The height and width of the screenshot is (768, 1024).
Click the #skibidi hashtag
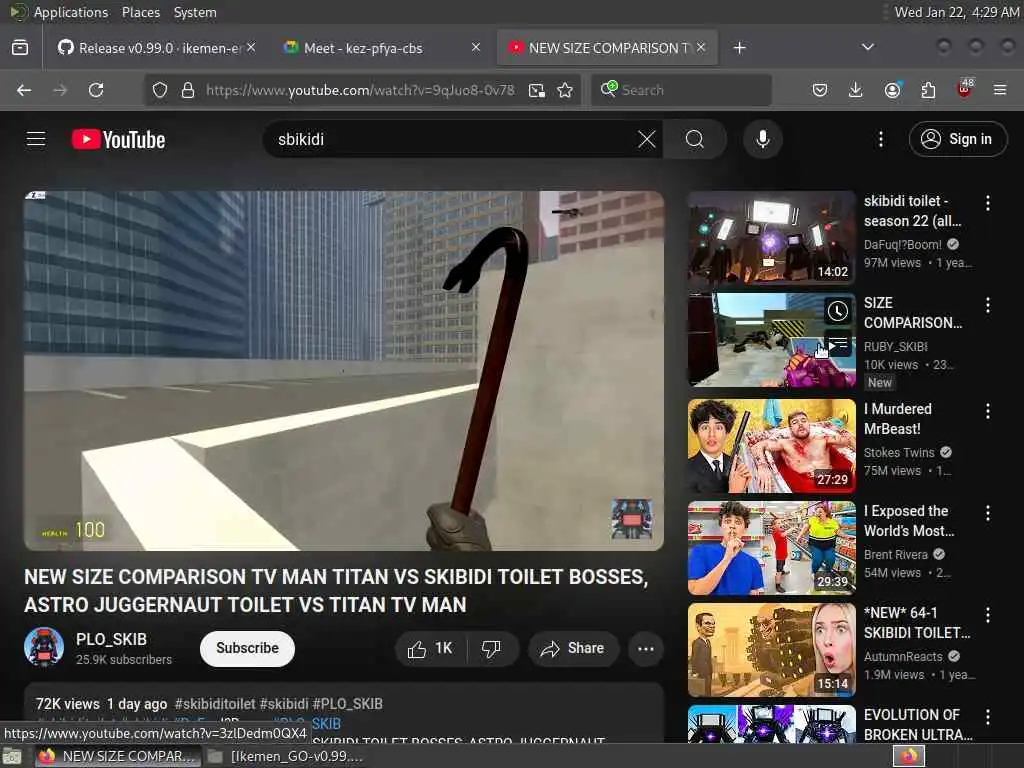(284, 704)
